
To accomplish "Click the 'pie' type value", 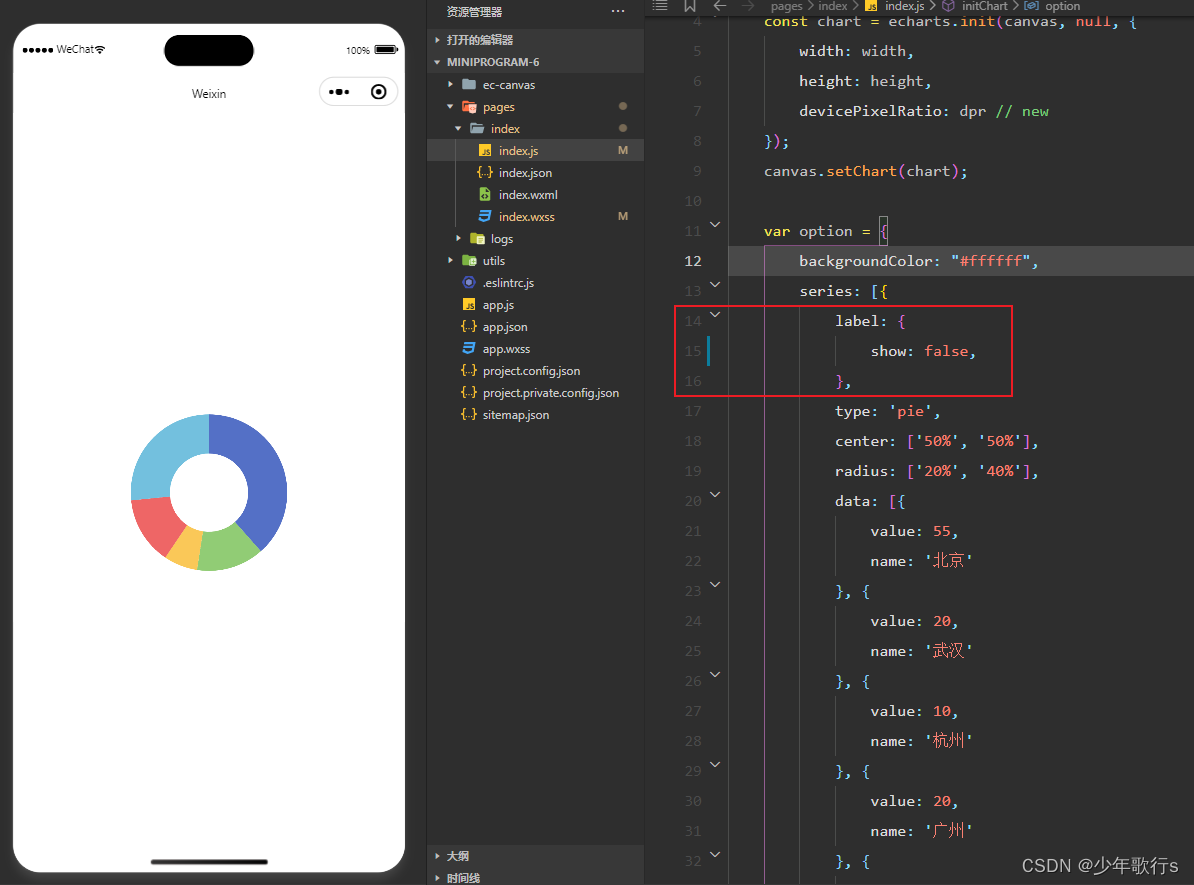I will click(910, 411).
